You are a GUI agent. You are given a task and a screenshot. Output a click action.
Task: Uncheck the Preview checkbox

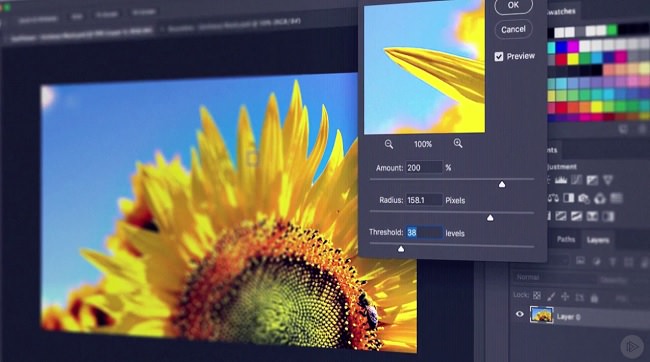point(499,56)
